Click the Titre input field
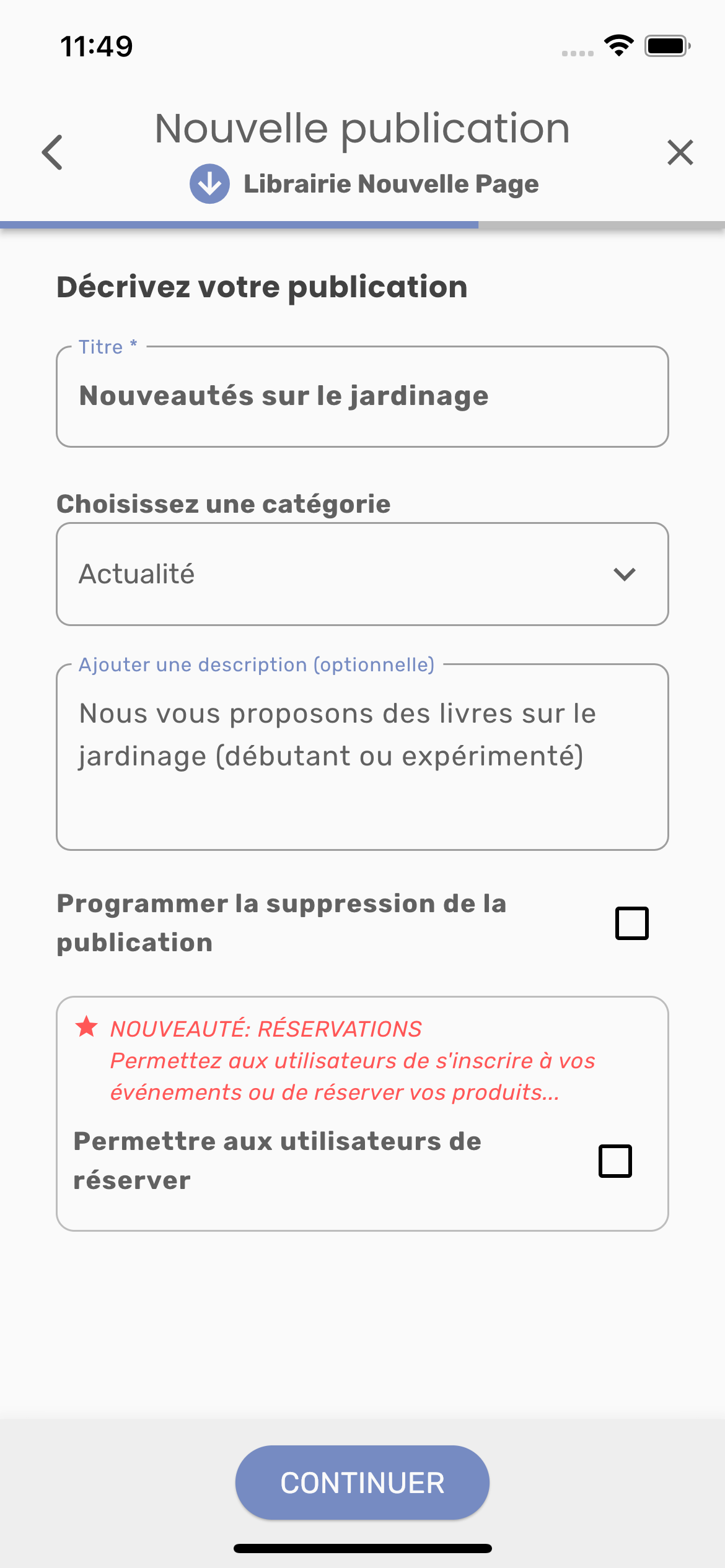 (362, 396)
